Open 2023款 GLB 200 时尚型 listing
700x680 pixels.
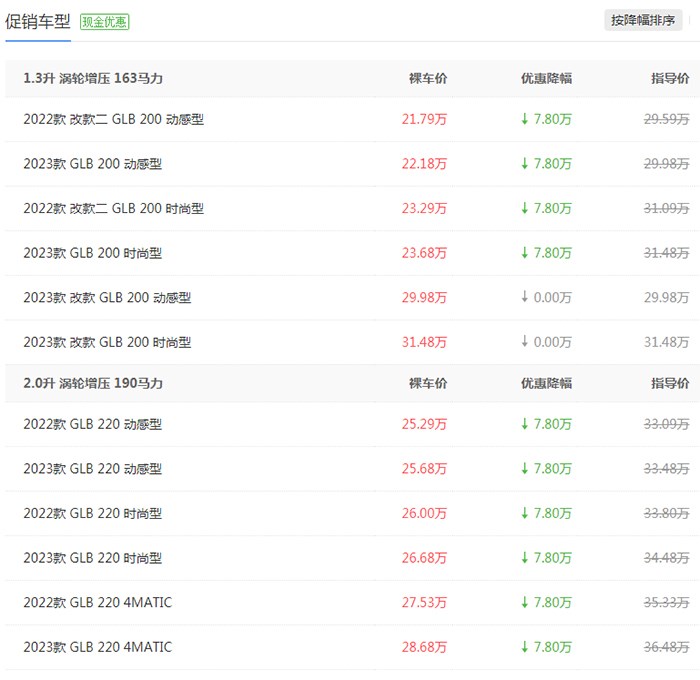click(93, 253)
